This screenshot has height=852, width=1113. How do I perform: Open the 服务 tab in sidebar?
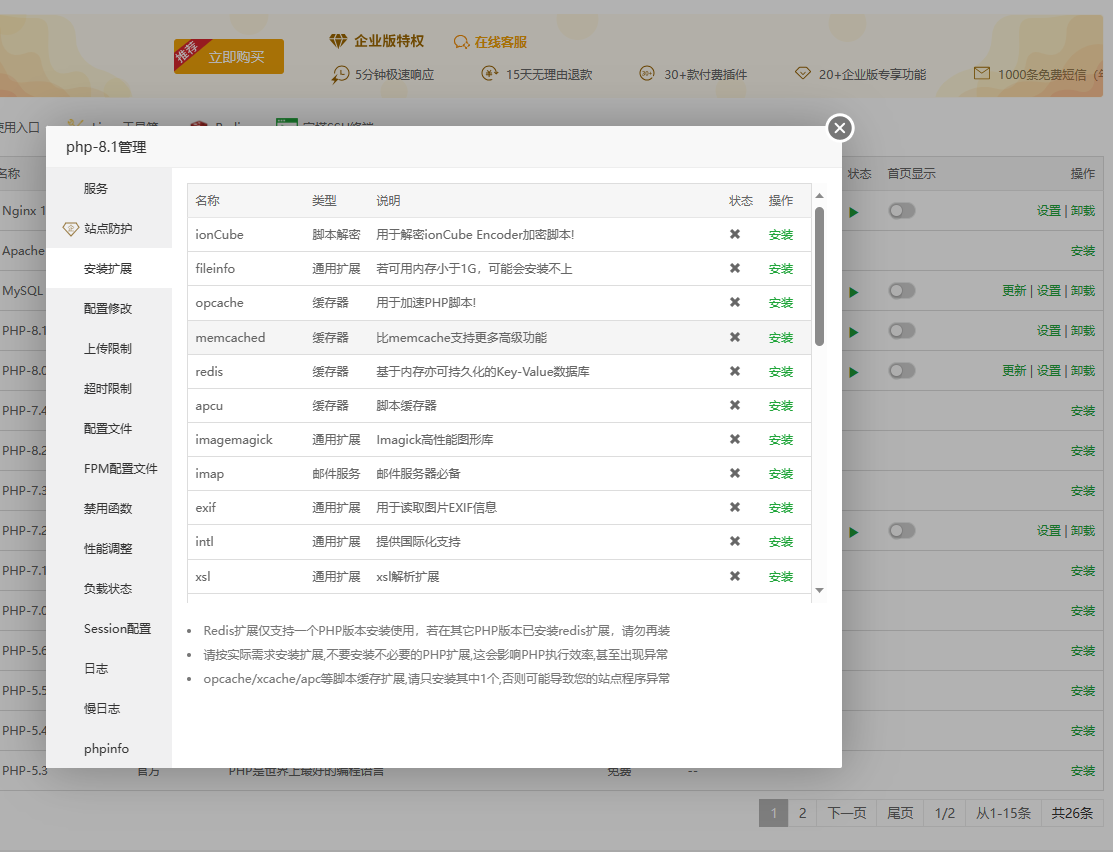pos(96,188)
